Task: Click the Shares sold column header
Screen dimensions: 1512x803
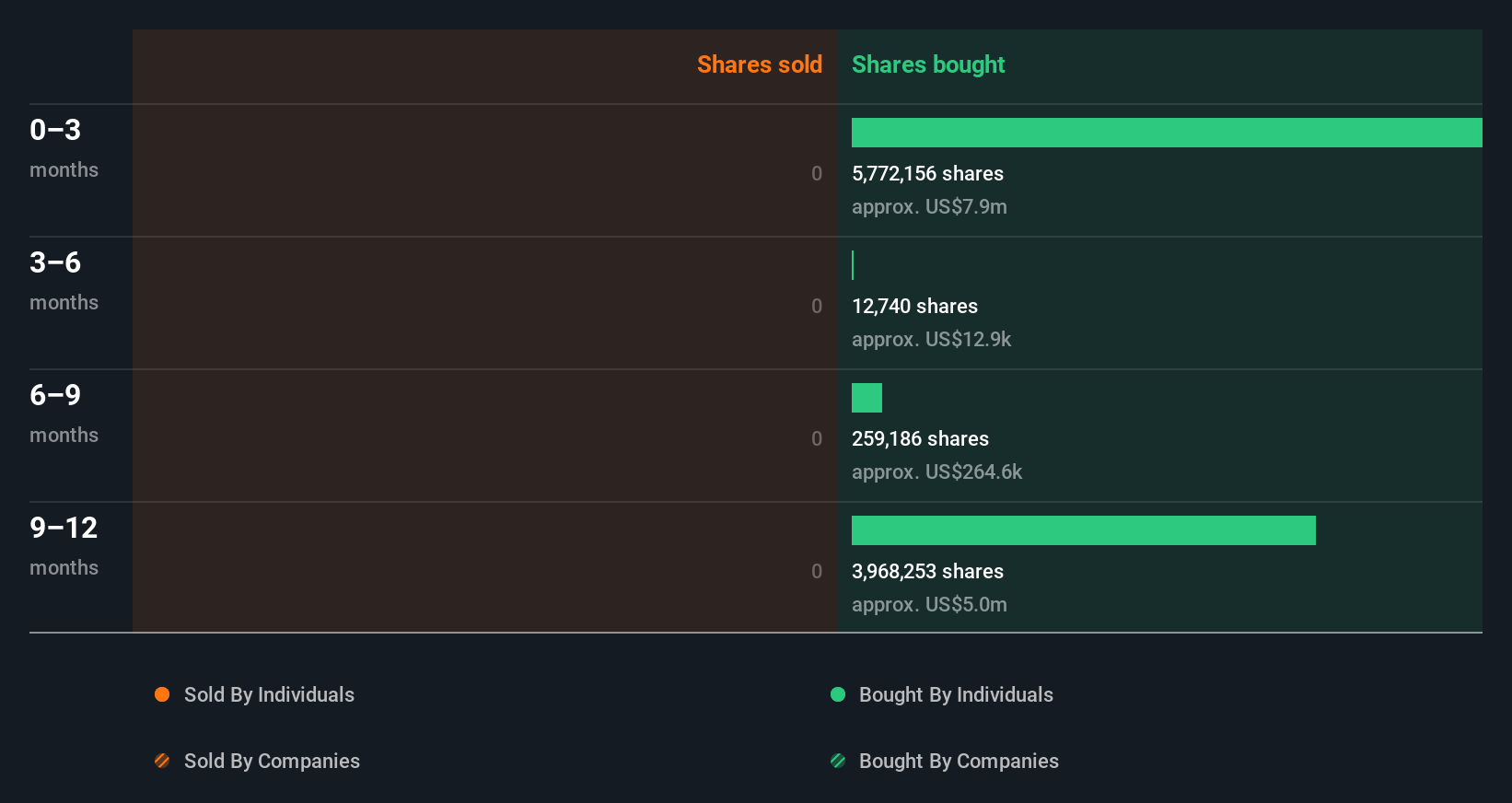Action: click(x=760, y=64)
